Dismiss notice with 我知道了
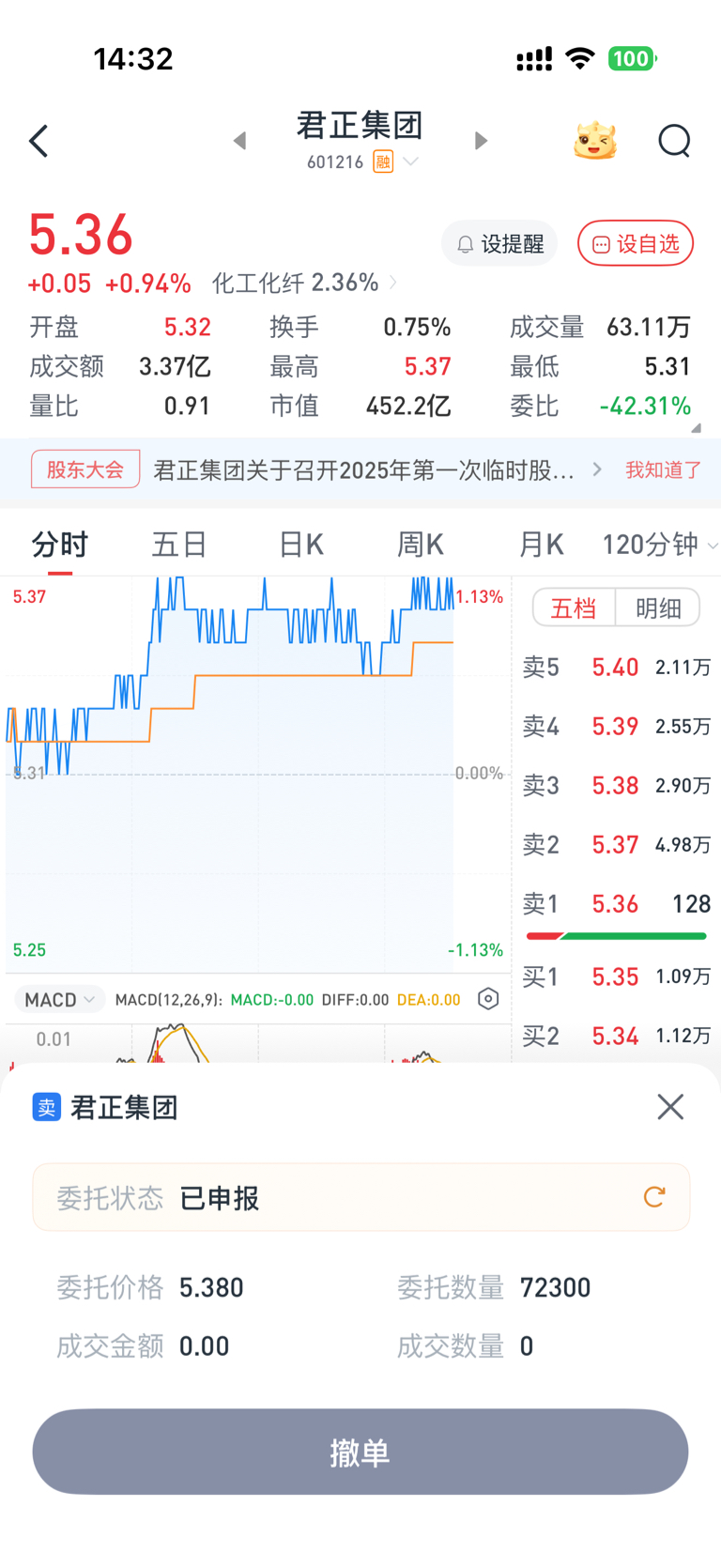The width and height of the screenshot is (721, 1568). 664,469
